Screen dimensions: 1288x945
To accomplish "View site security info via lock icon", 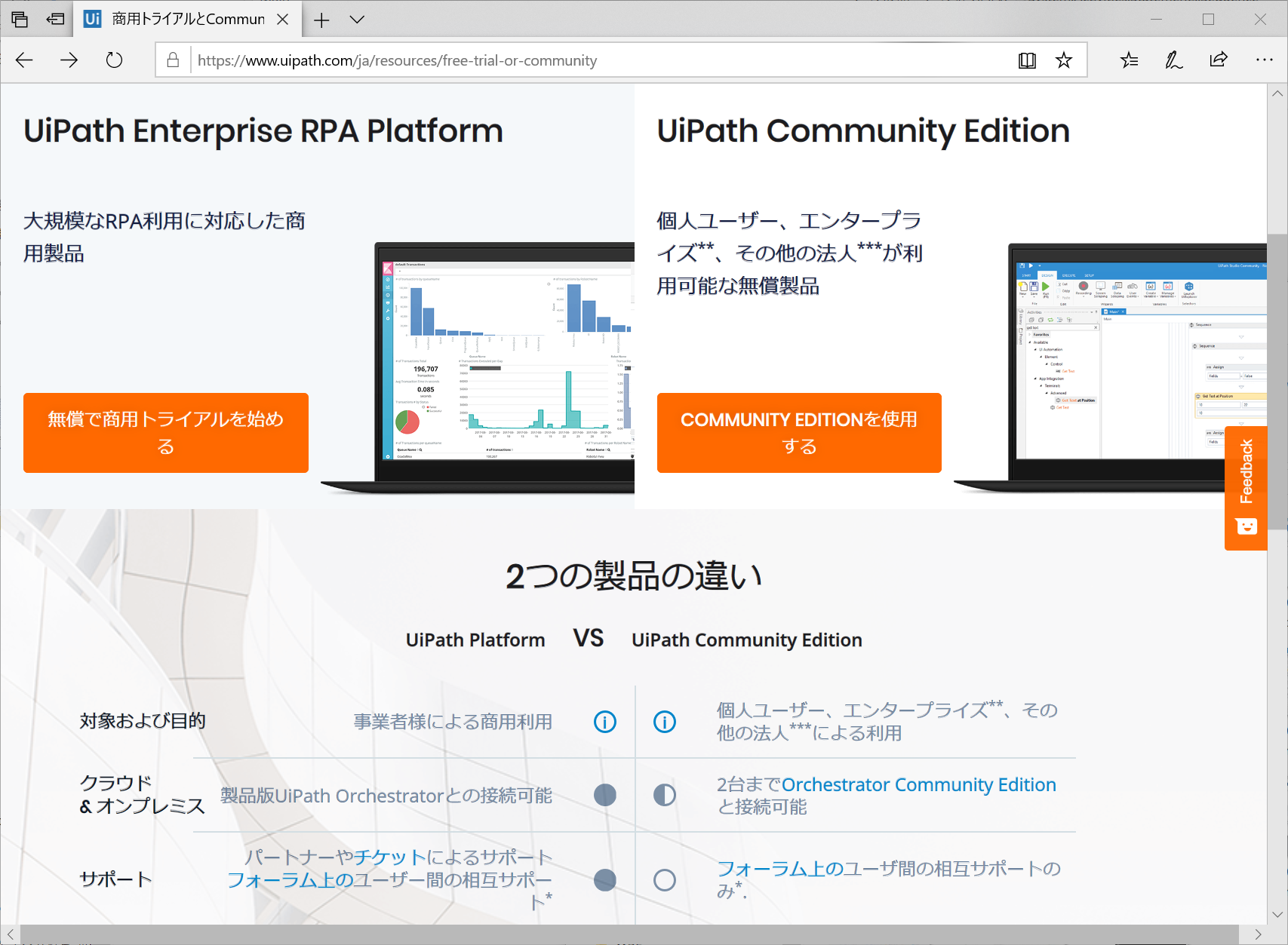I will click(x=172, y=60).
